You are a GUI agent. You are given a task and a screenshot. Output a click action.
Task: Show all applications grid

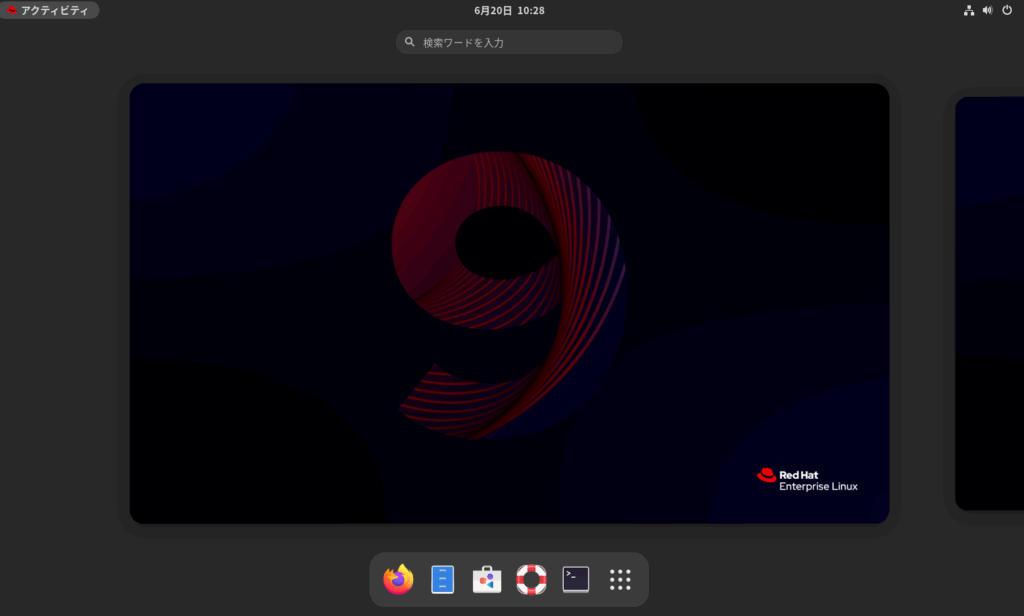pyautogui.click(x=620, y=579)
